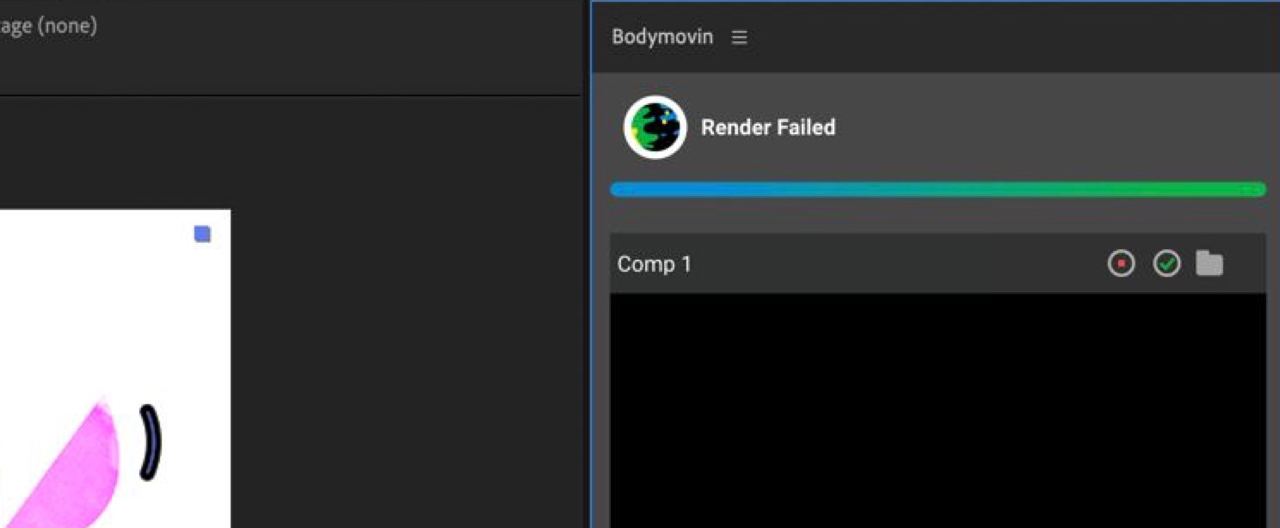This screenshot has width=1280, height=528.
Task: Click the Bodymovin globe logo icon
Action: click(655, 127)
